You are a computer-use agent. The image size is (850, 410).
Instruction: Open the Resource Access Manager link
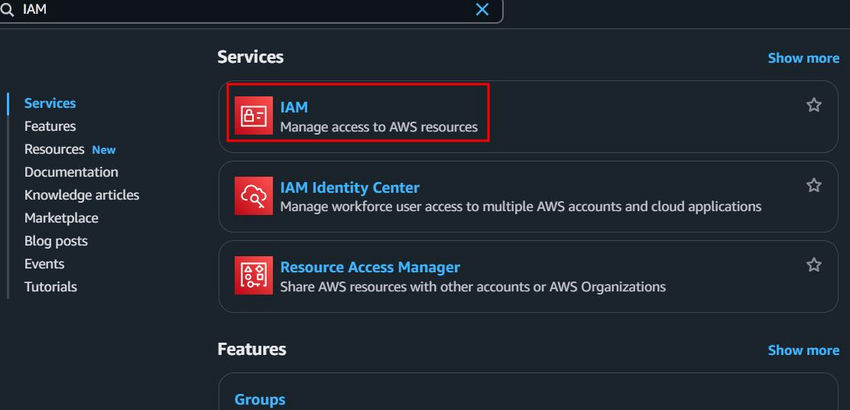[370, 267]
